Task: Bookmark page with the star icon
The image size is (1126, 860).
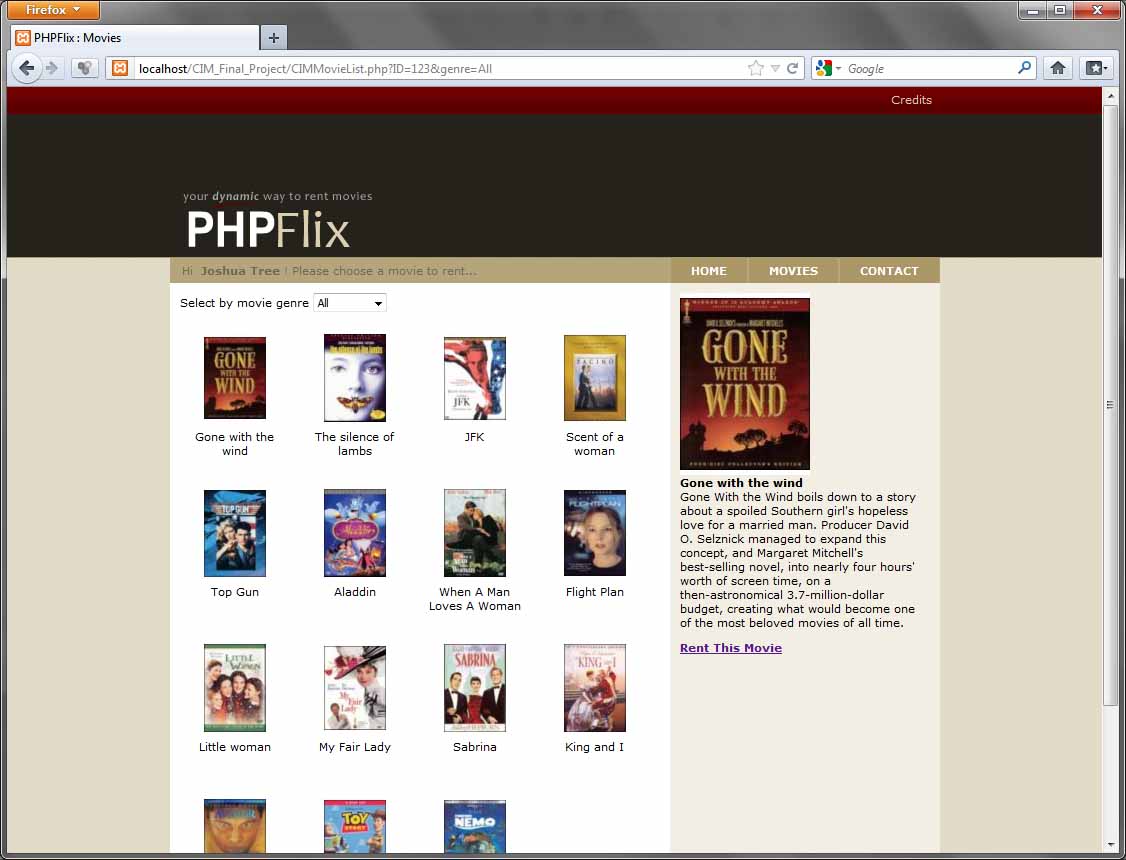Action: [756, 68]
